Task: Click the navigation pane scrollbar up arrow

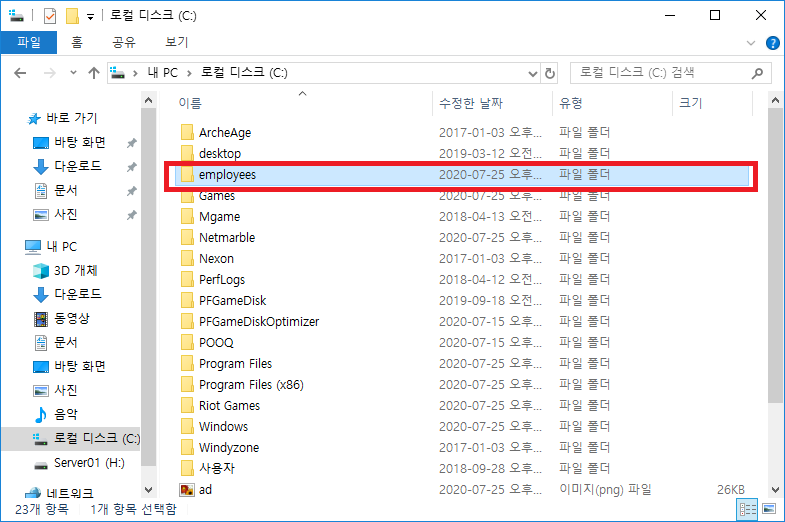Action: click(x=148, y=100)
